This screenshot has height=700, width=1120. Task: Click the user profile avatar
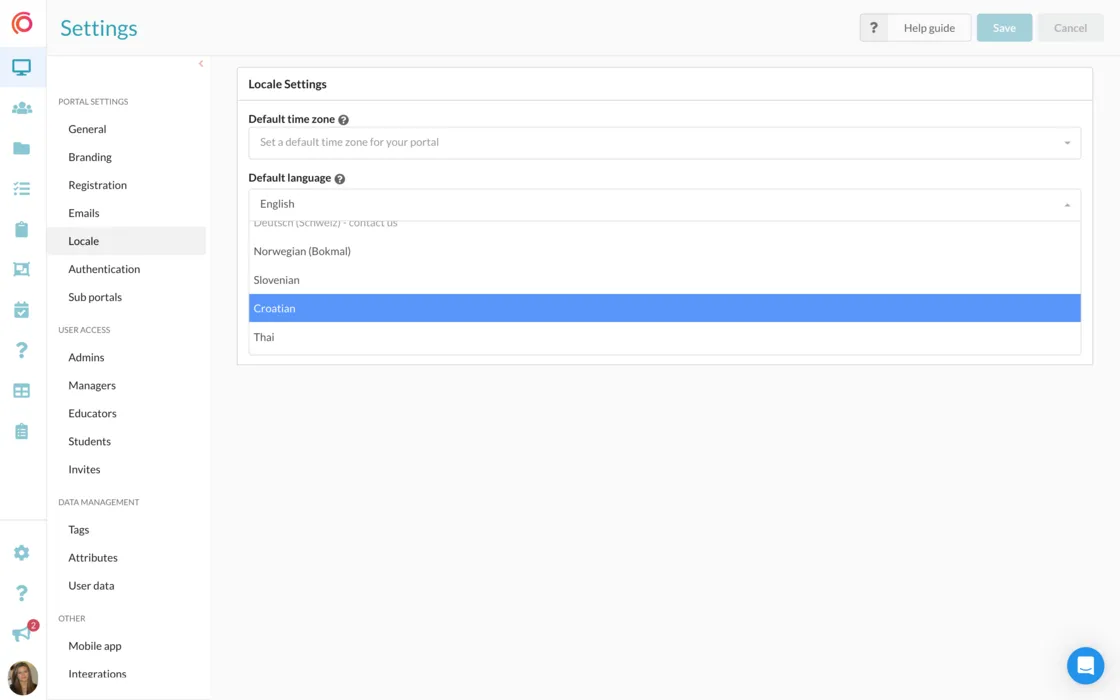coord(23,678)
